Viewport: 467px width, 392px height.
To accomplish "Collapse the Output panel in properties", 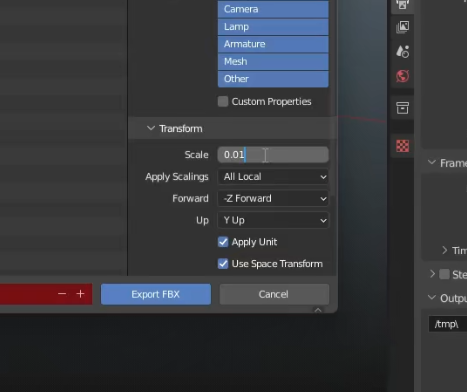I will [432, 297].
